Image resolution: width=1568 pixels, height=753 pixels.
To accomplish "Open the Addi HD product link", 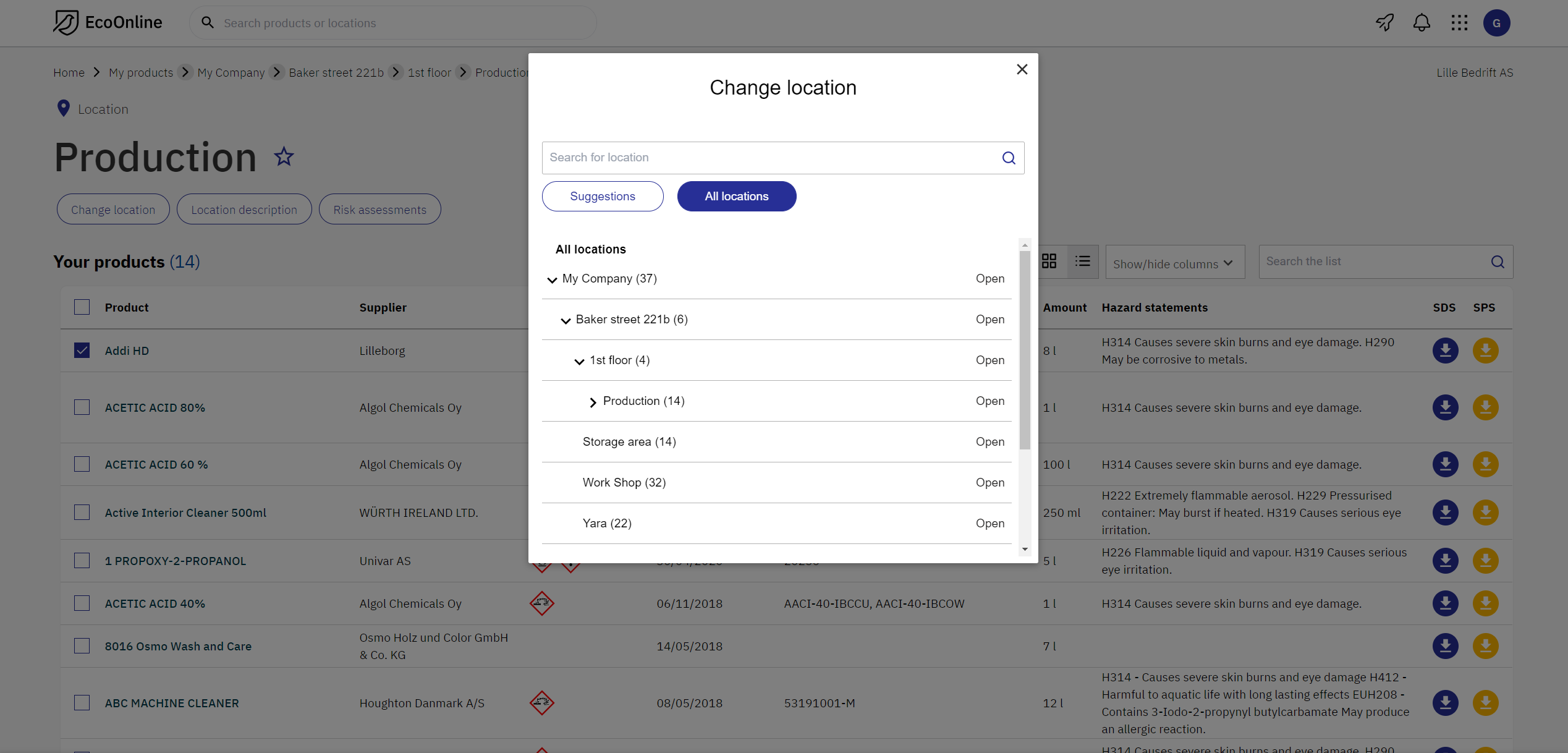I will coord(127,351).
